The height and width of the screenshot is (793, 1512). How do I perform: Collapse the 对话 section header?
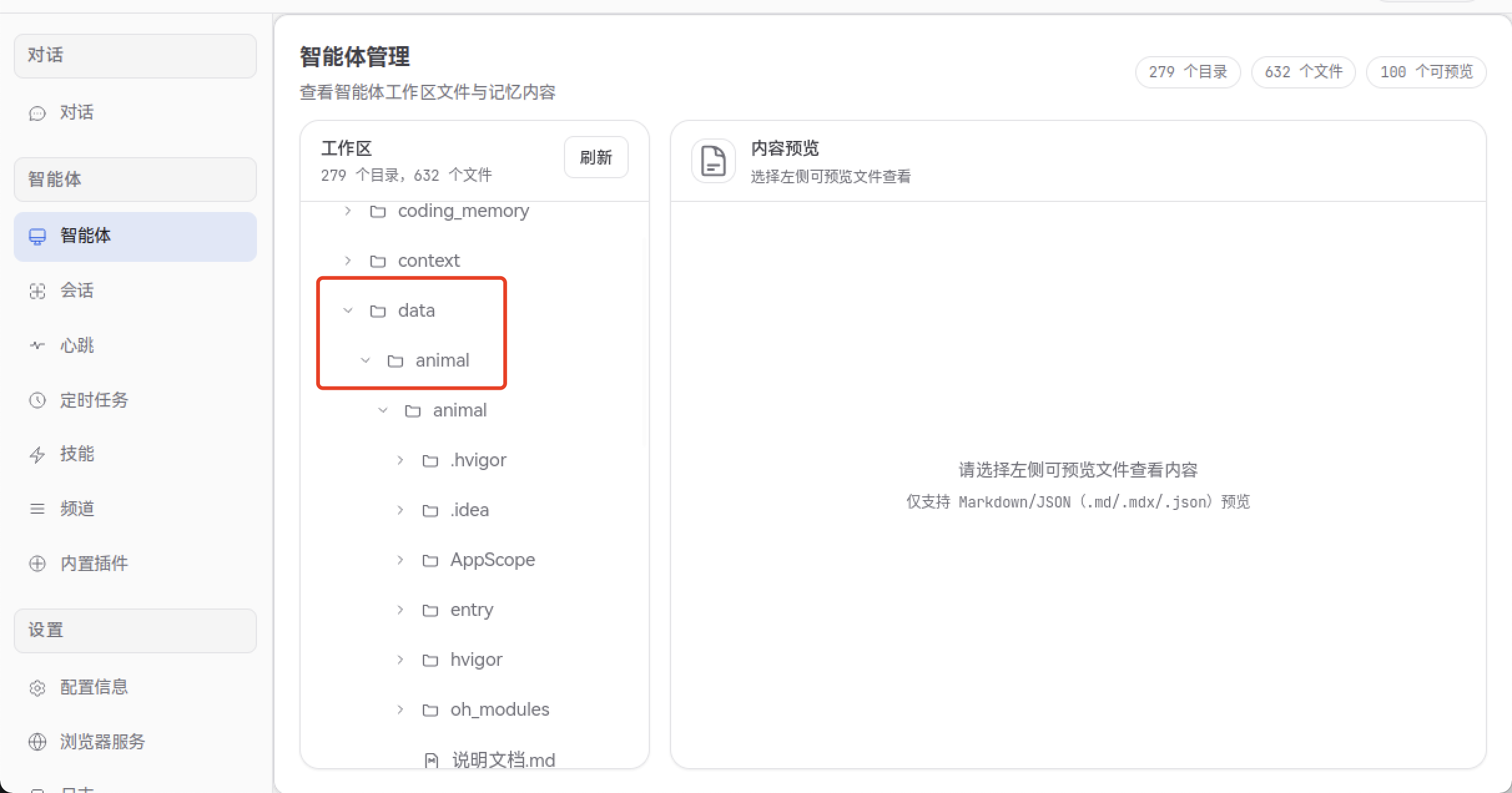point(135,56)
